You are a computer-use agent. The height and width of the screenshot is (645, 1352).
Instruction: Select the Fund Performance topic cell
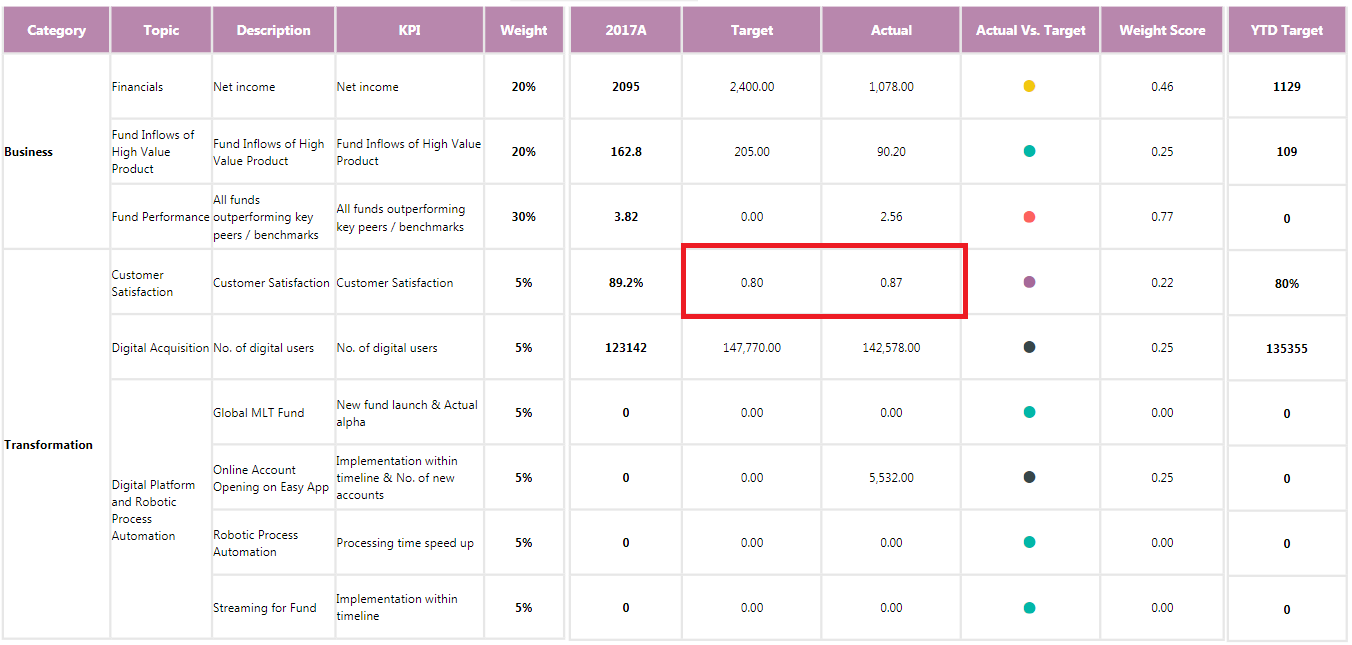coord(161,217)
